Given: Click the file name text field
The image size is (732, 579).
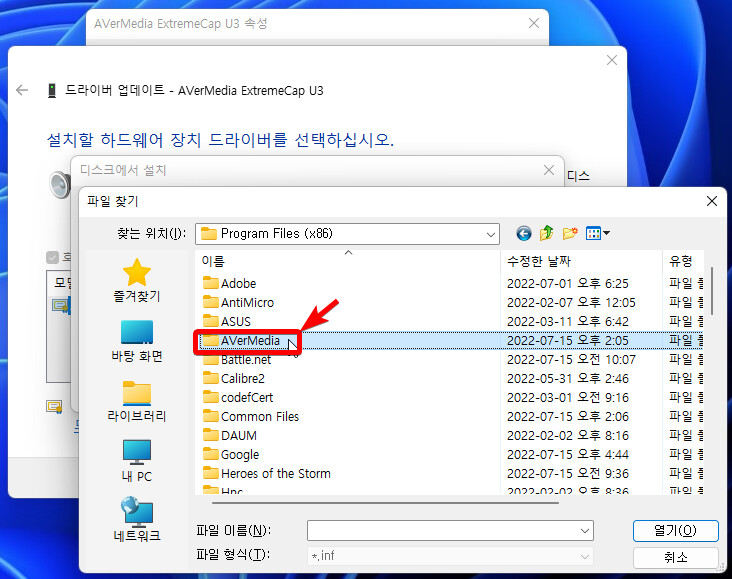Looking at the screenshot, I should tap(443, 531).
